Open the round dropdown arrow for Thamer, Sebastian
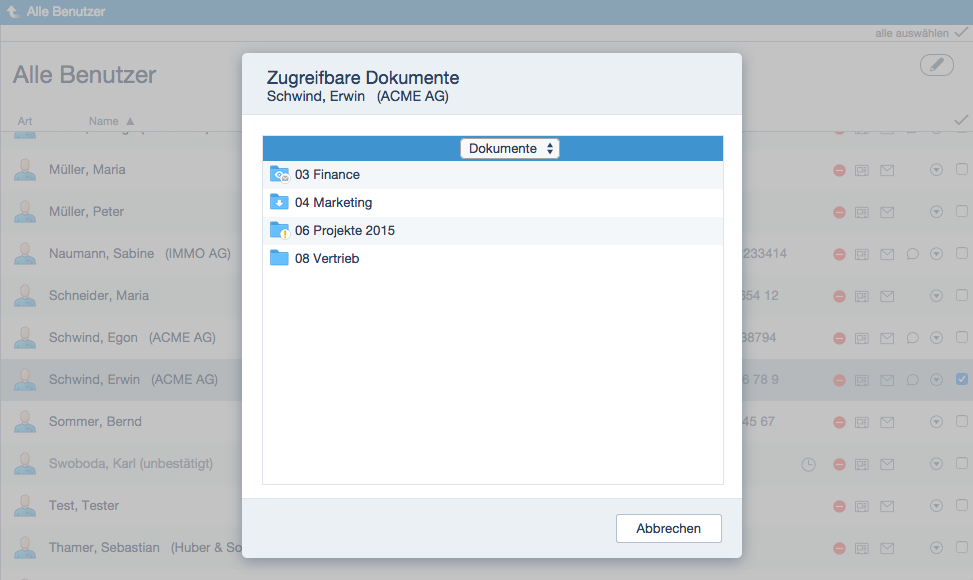The height and width of the screenshot is (580, 973). (x=936, y=548)
